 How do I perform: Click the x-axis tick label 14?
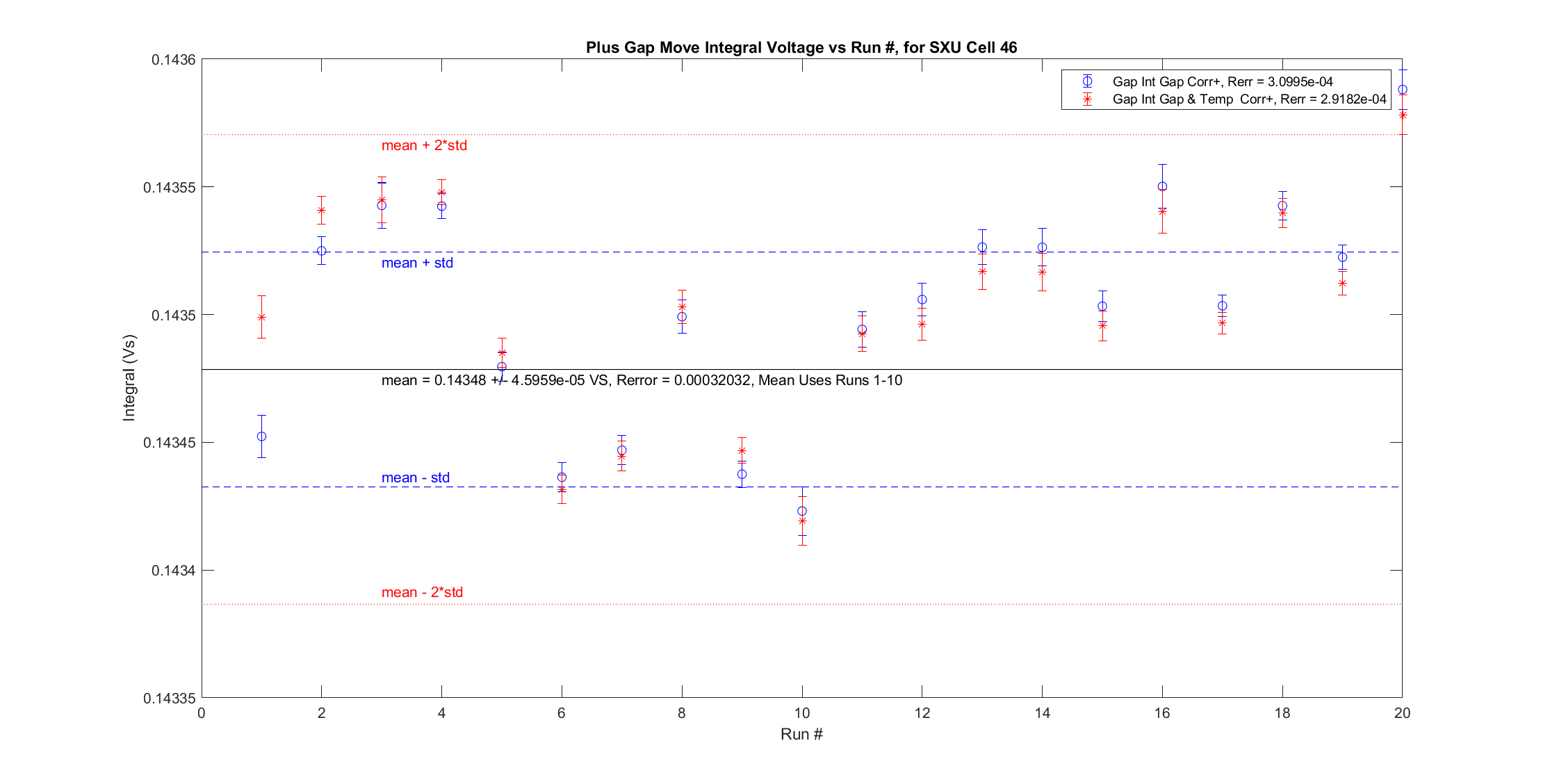coord(1042,712)
